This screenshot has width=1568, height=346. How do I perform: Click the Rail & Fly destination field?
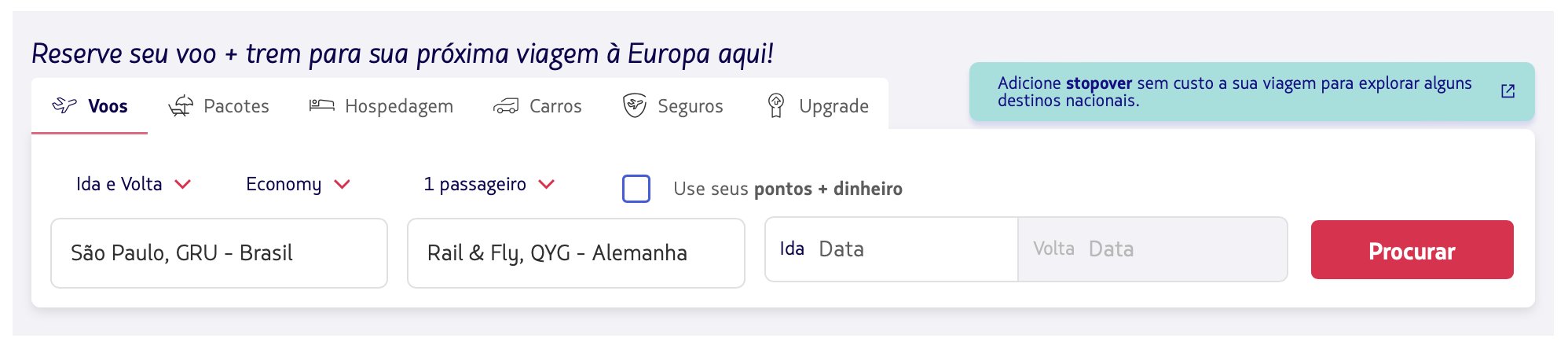576,253
